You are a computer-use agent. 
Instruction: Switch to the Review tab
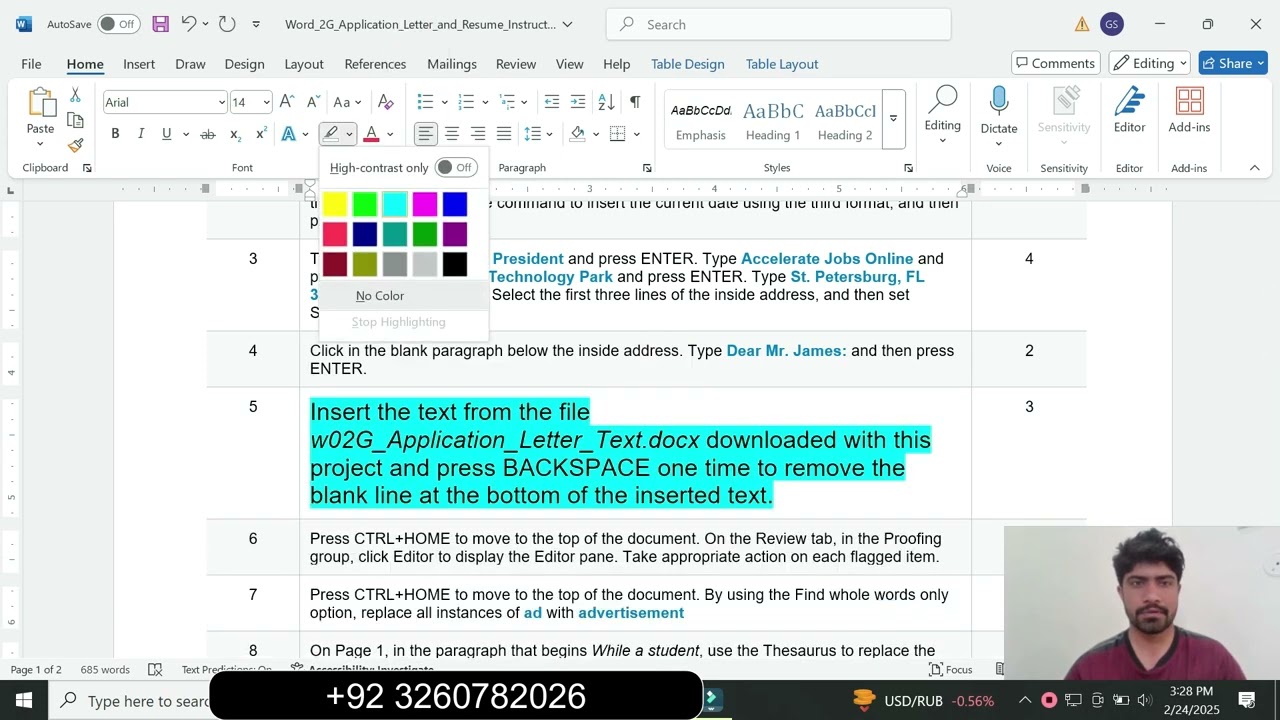(x=516, y=63)
